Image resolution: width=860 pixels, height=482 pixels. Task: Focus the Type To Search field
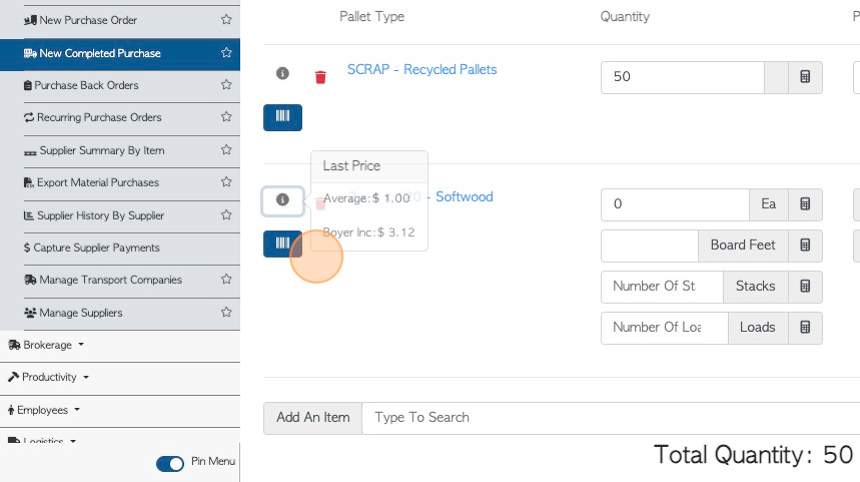(611, 418)
